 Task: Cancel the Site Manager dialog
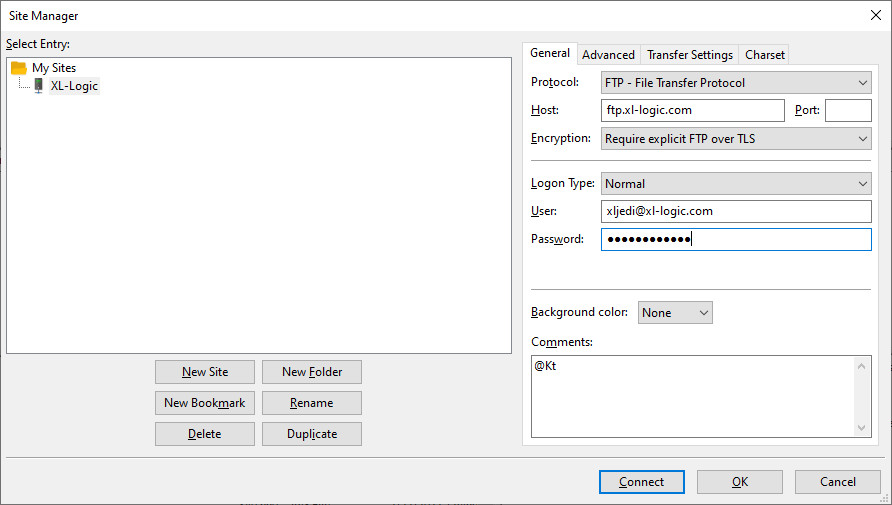838,482
